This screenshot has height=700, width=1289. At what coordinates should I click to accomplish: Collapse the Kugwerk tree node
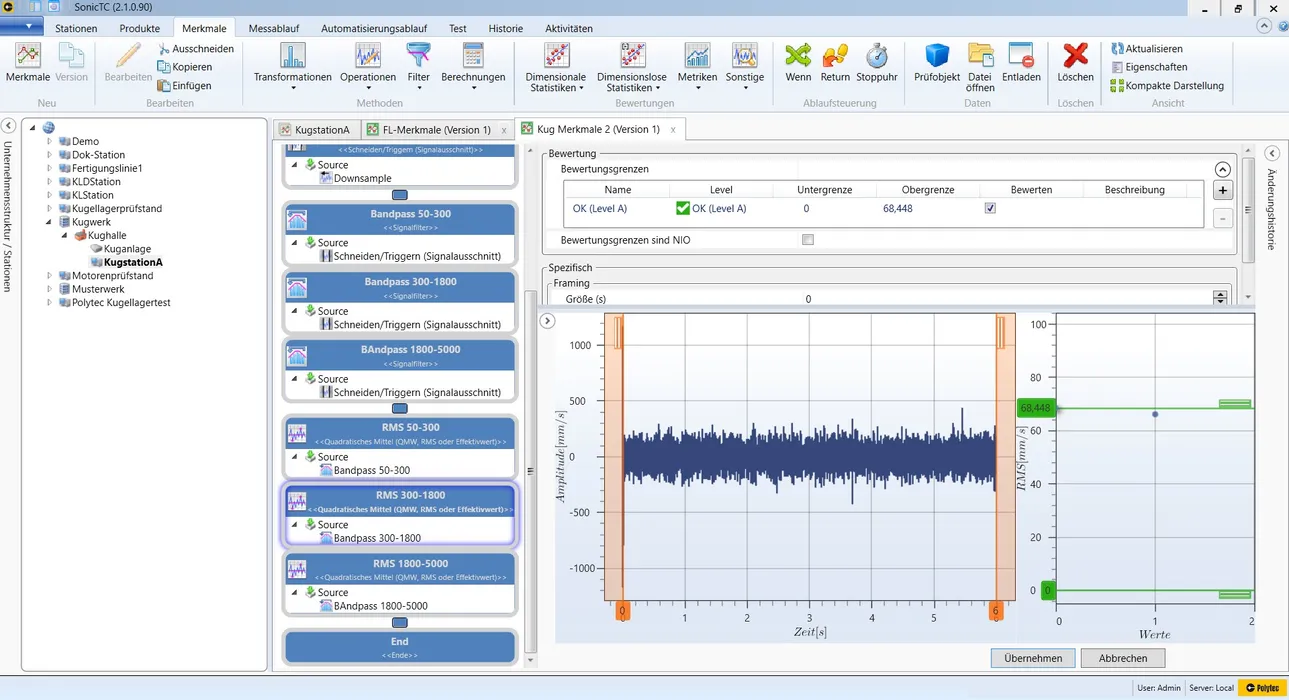[x=49, y=222]
